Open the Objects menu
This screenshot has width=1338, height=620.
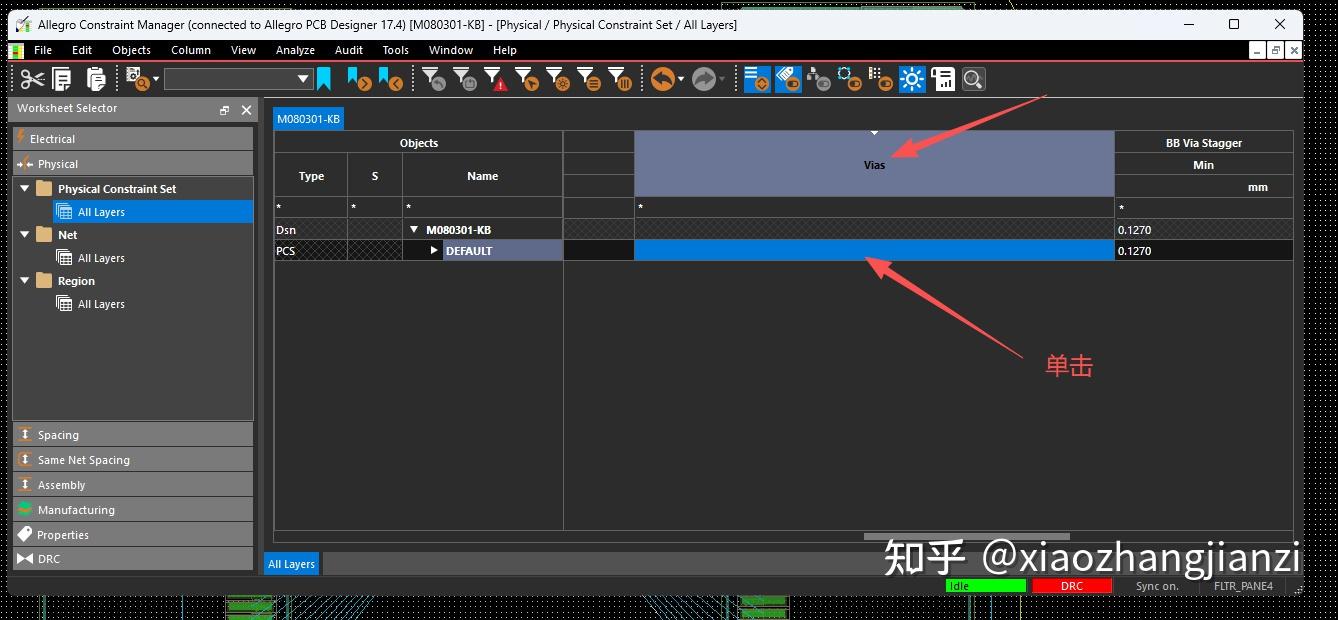point(131,50)
